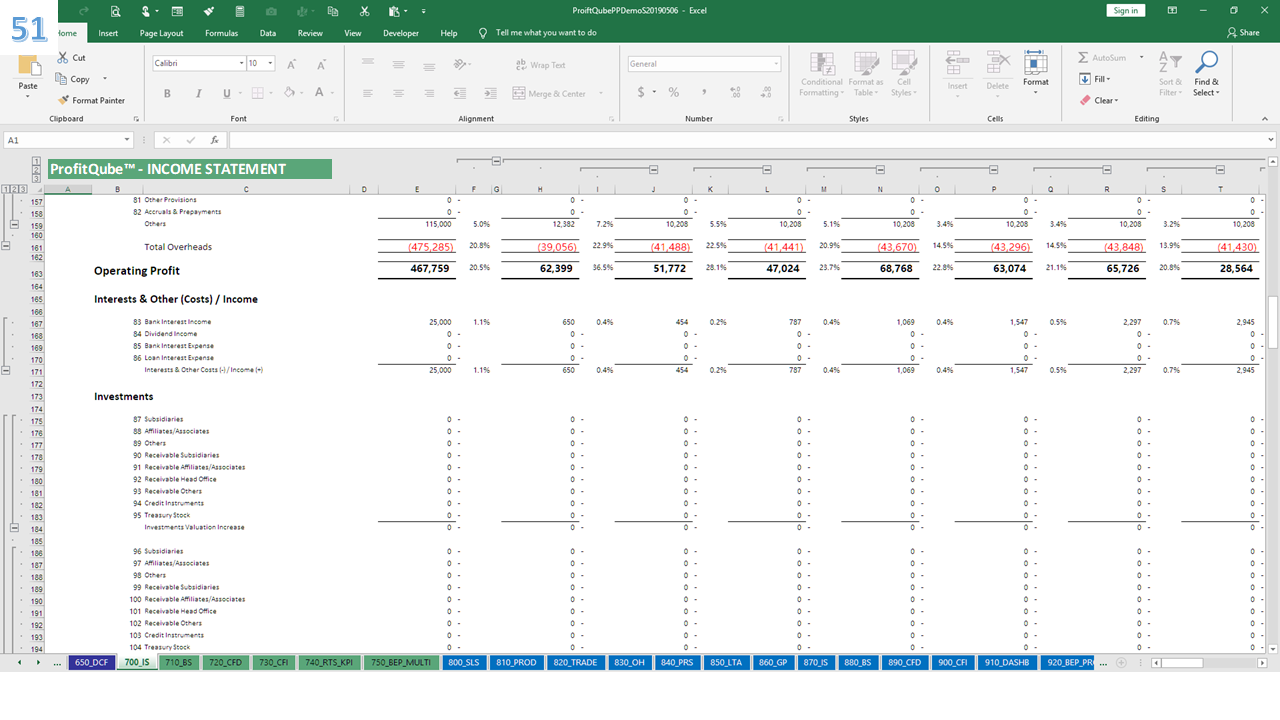The width and height of the screenshot is (1280, 720).
Task: Open the Data ribbon tab
Action: [x=268, y=33]
